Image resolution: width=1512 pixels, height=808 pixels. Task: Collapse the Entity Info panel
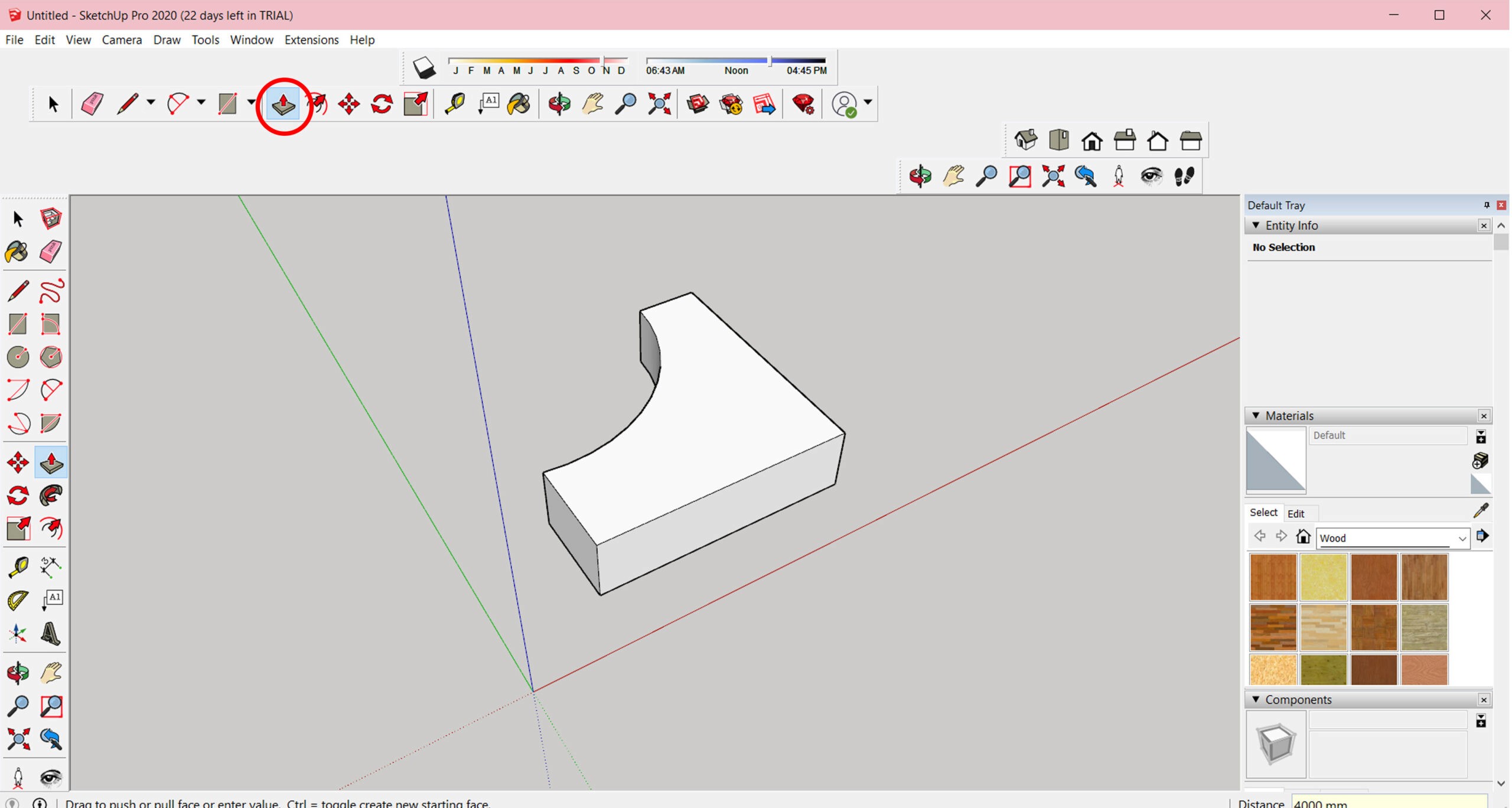click(1256, 226)
